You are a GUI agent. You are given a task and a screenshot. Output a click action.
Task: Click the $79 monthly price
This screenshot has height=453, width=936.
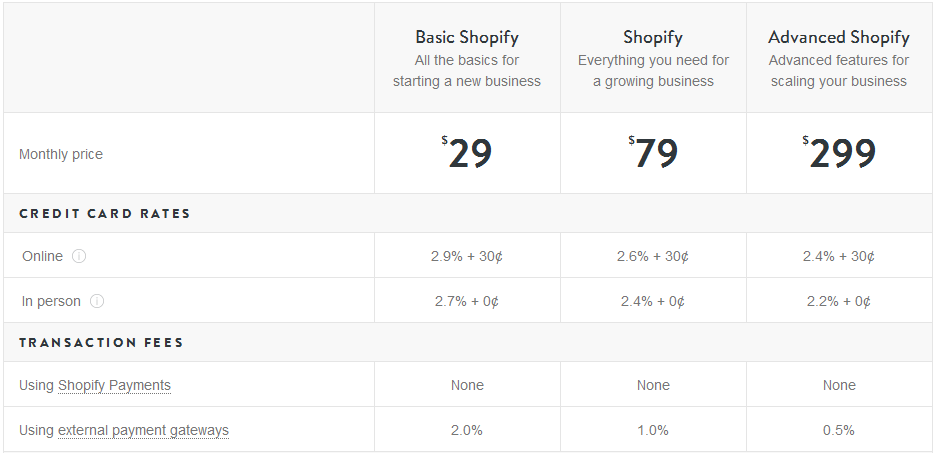pos(653,153)
